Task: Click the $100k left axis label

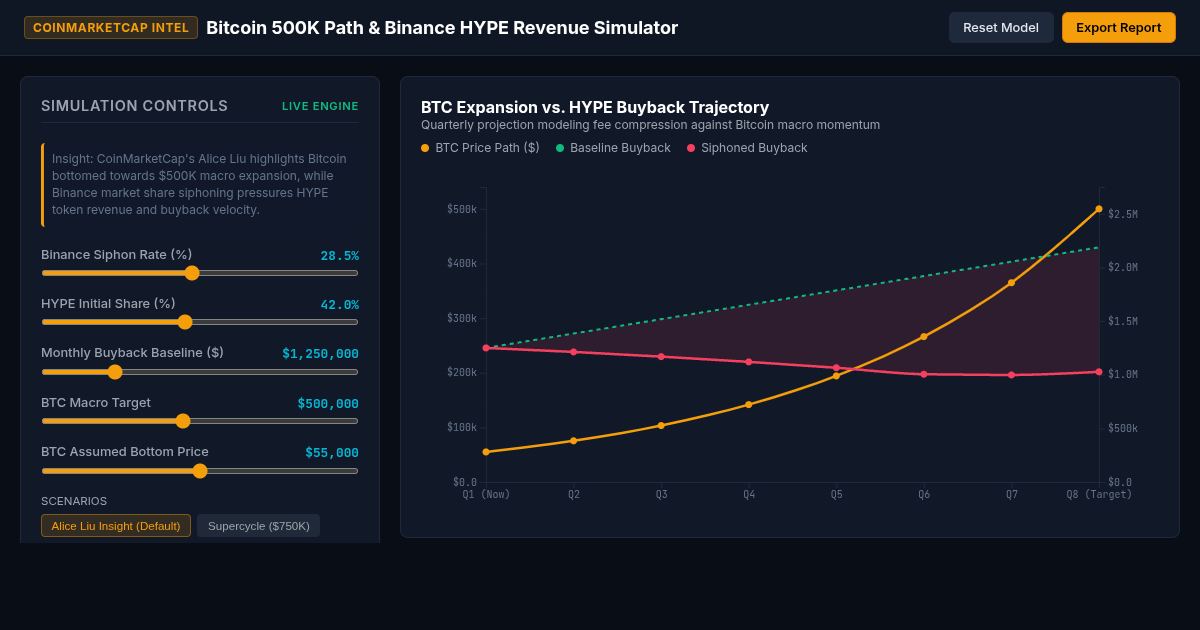Action: (462, 427)
